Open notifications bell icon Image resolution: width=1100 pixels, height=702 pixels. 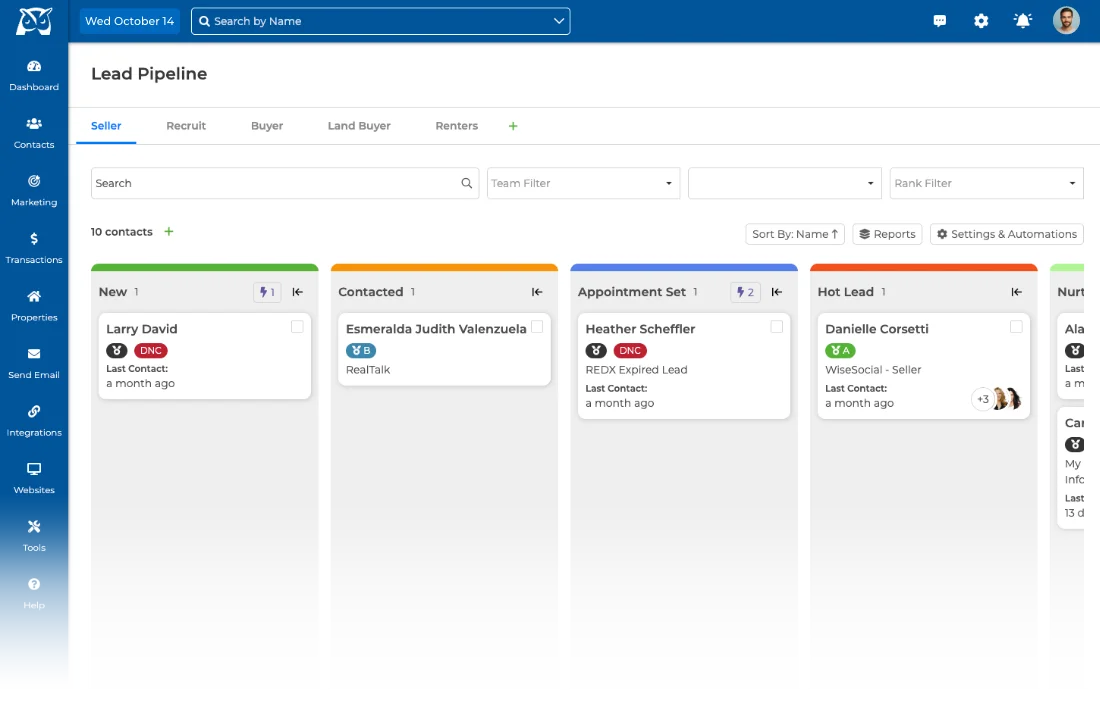click(x=1023, y=21)
